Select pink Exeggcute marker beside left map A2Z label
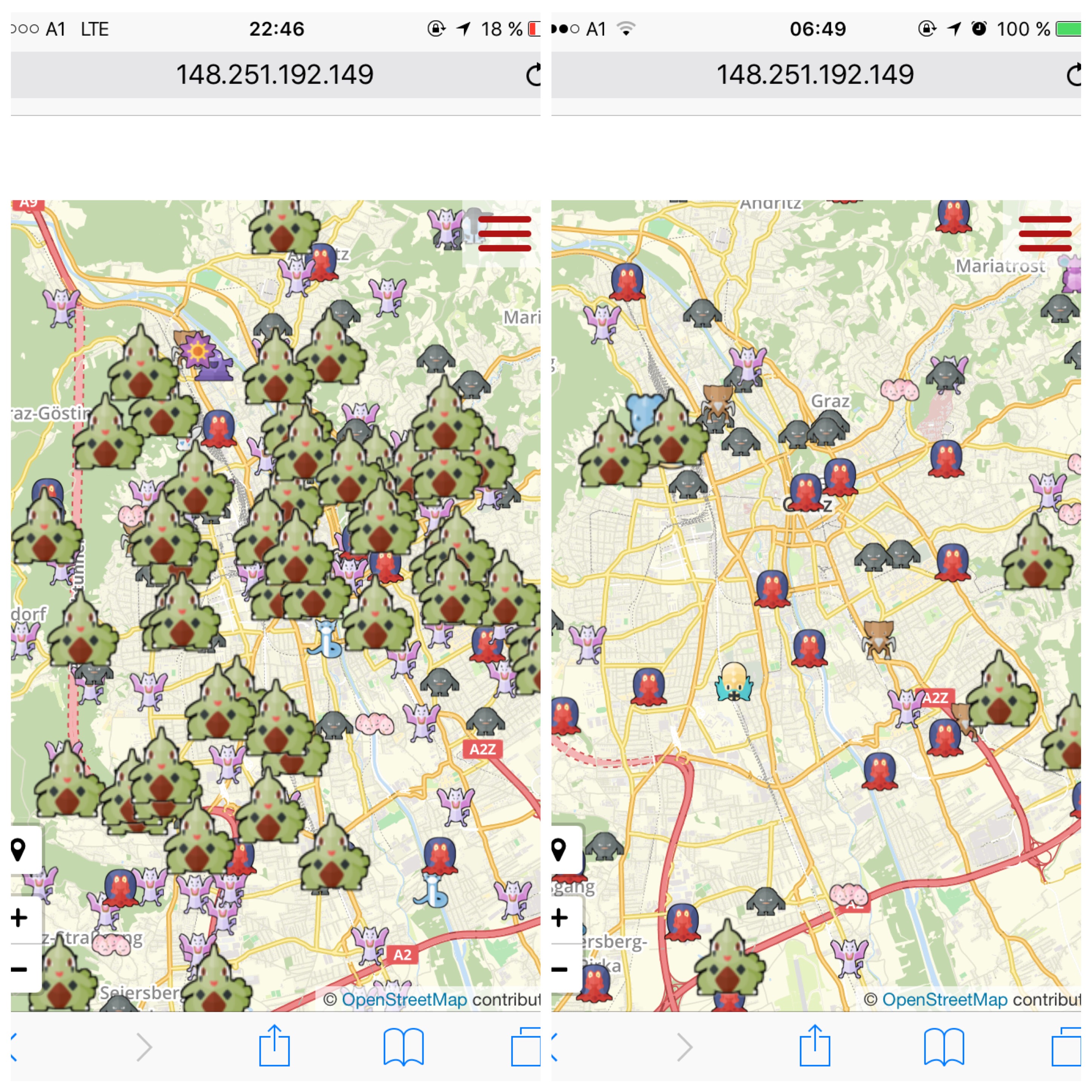This screenshot has width=1092, height=1092. 375,724
